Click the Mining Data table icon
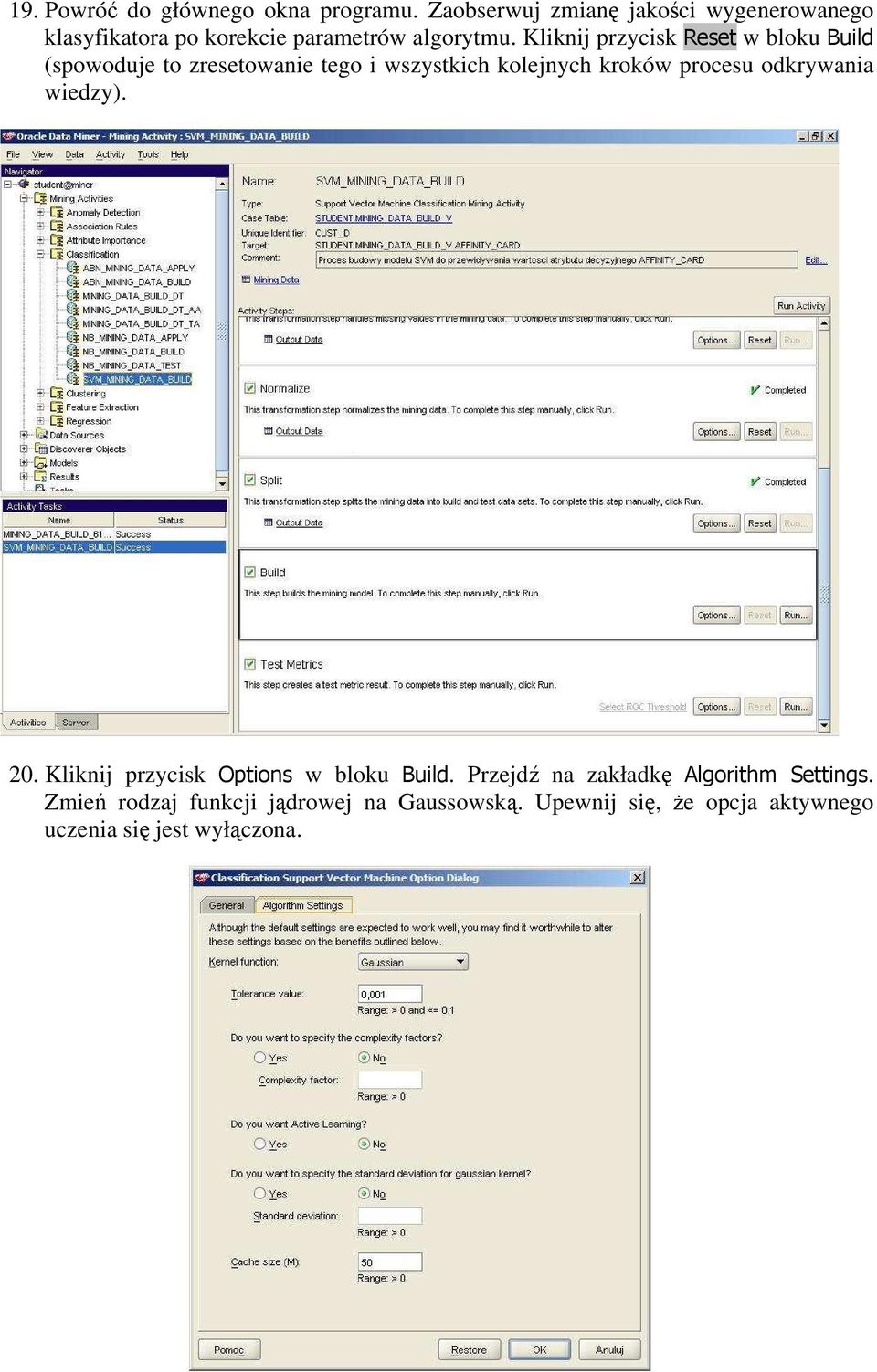This screenshot has width=877, height=1372. coord(246,280)
